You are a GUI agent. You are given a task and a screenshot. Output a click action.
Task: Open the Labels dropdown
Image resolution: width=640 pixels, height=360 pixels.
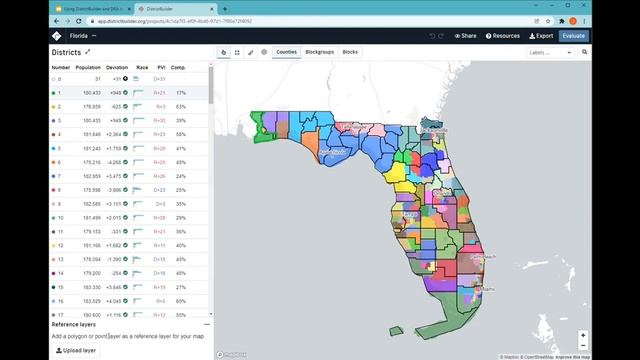tap(549, 52)
